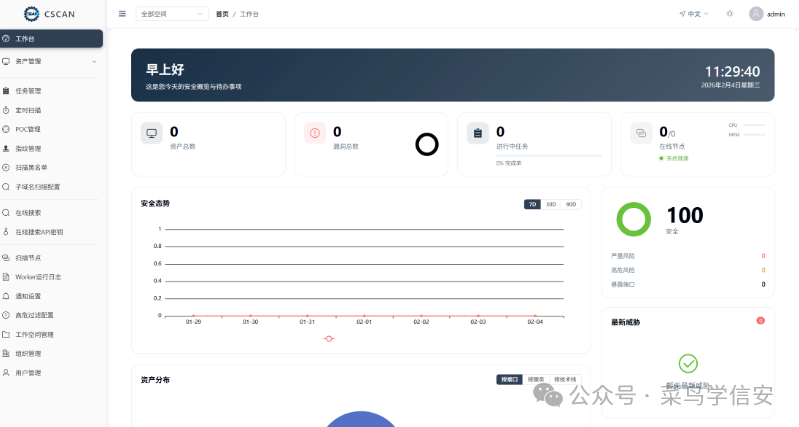Click the 在线搜索 magnifier icon
The image size is (799, 427).
click(x=6, y=213)
